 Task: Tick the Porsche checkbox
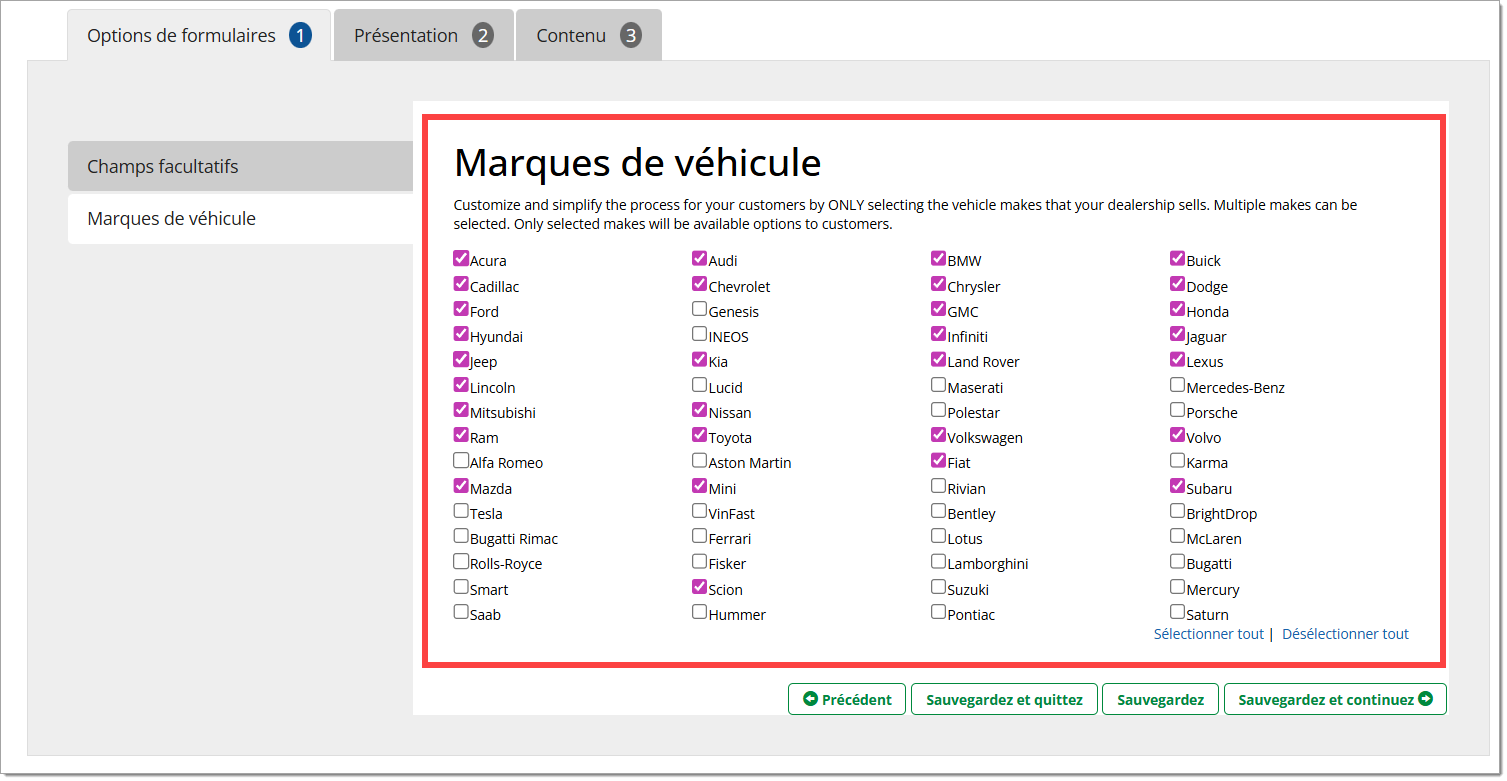[x=1178, y=410]
